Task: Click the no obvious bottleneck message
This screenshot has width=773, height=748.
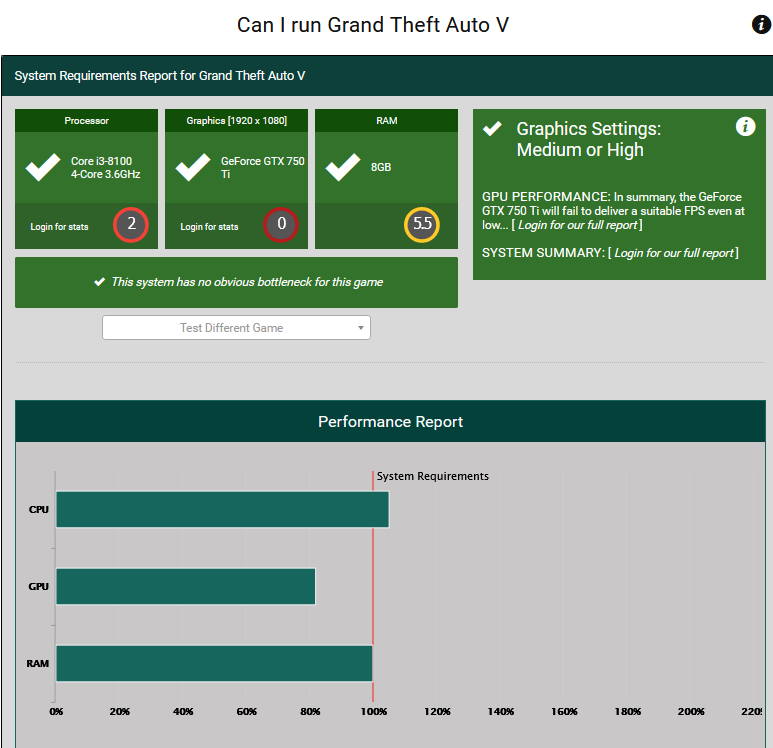Action: pyautogui.click(x=247, y=282)
